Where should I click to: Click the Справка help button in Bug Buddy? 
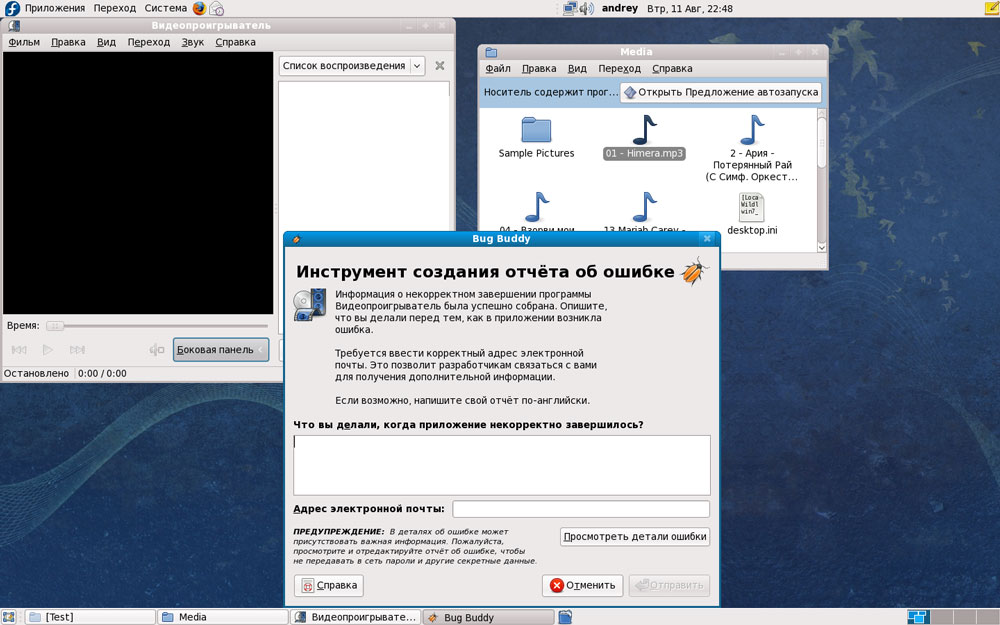click(329, 585)
